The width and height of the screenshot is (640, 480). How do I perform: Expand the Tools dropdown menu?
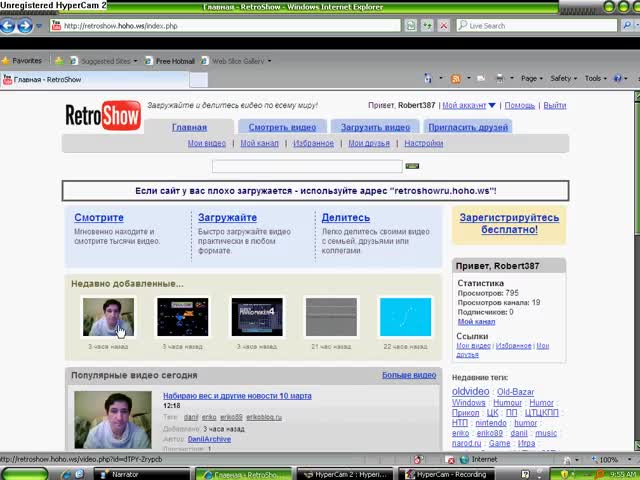(x=595, y=79)
